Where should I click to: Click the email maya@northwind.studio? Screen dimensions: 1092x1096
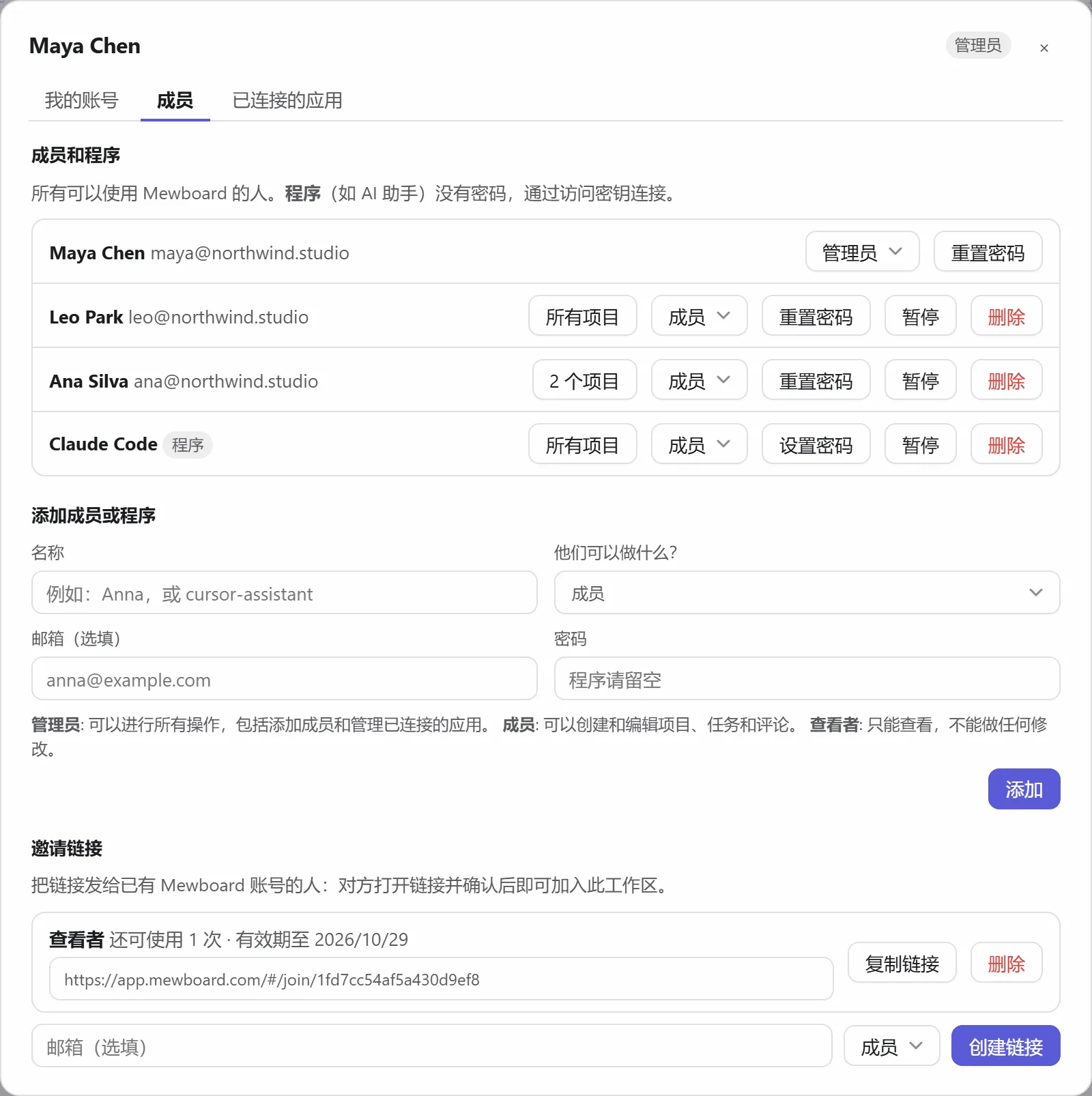(x=250, y=253)
